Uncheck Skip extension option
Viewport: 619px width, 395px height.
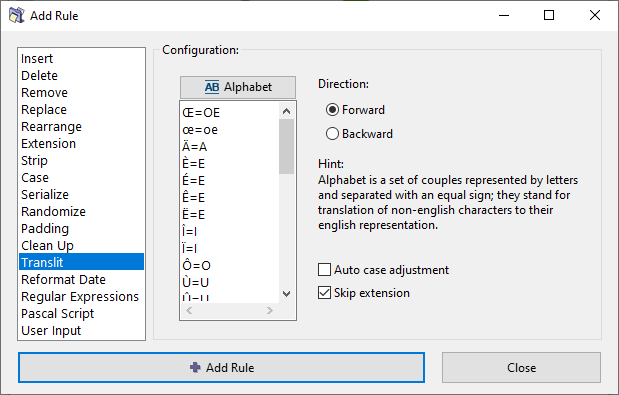tap(325, 293)
